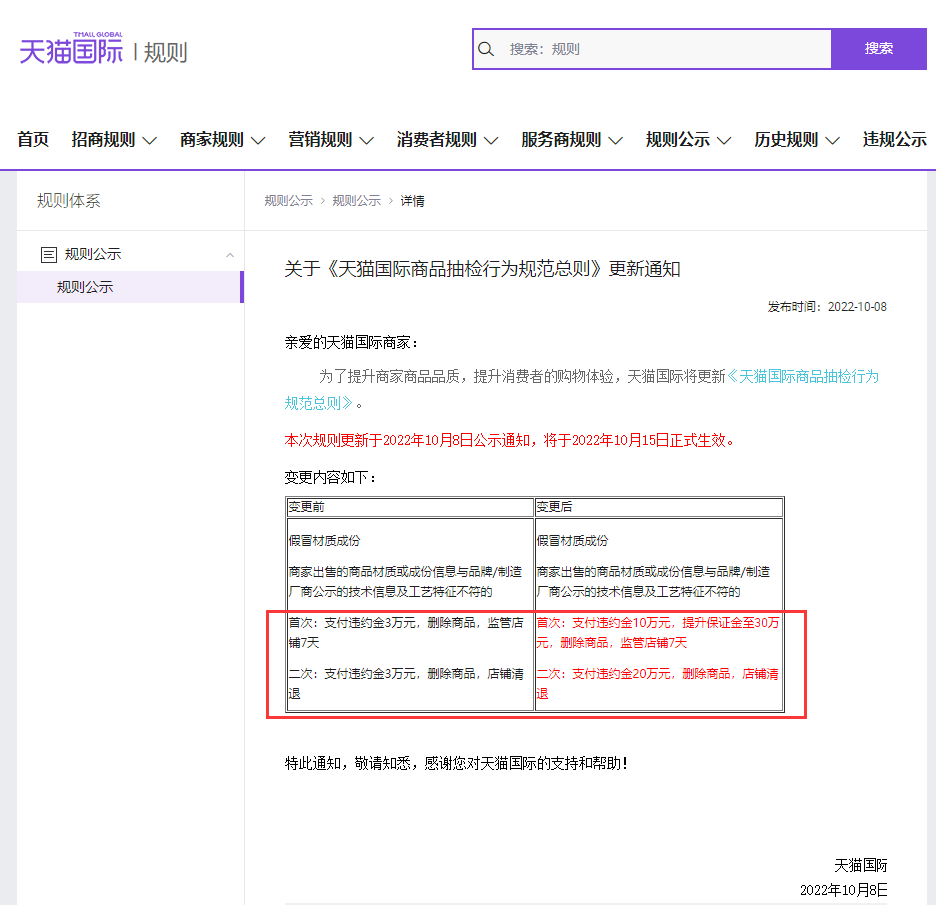Click the red 二次：支付违约金20万元 text
Screen dimensions: 936x905
[658, 684]
